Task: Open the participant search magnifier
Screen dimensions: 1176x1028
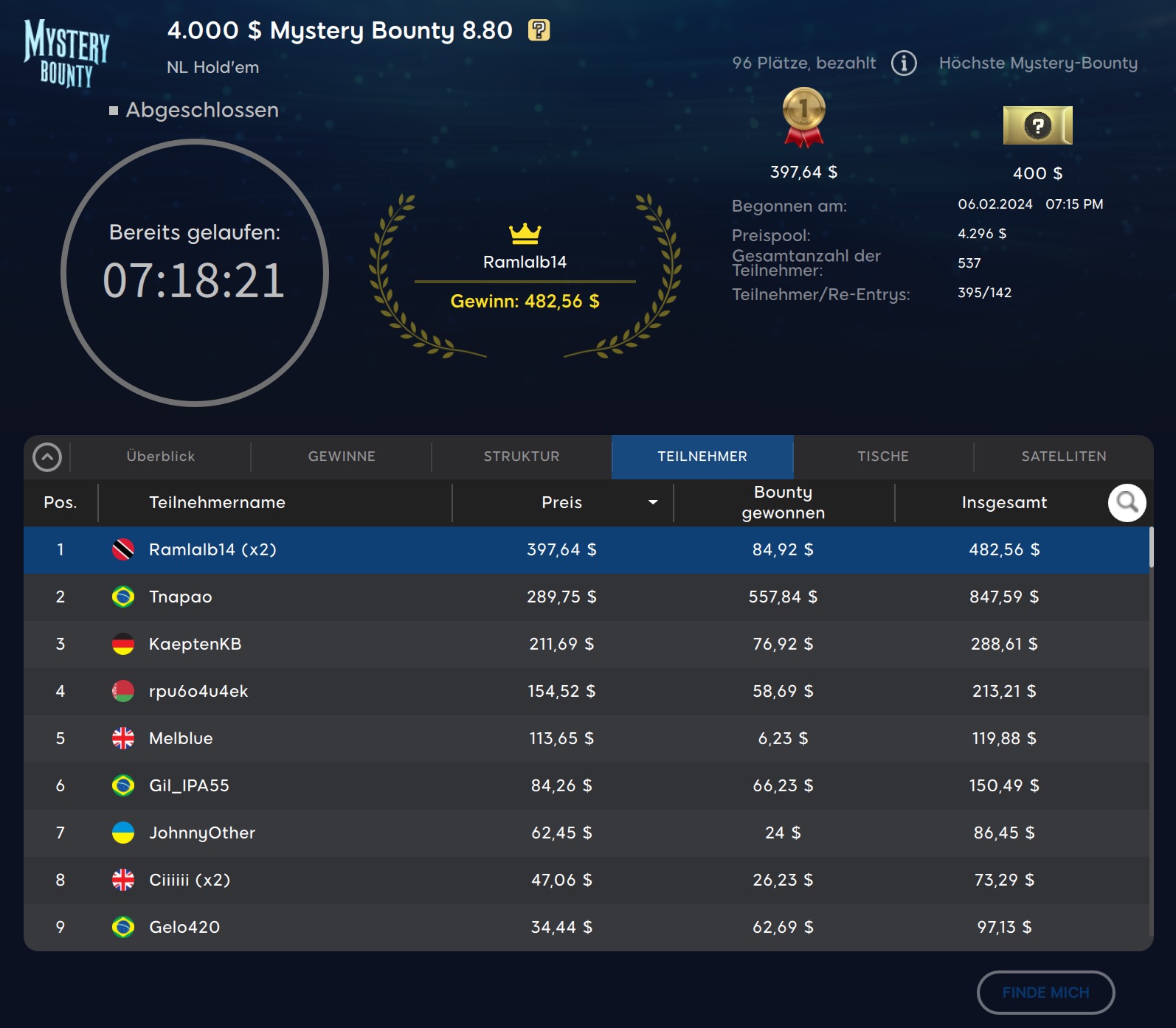Action: coord(1127,503)
